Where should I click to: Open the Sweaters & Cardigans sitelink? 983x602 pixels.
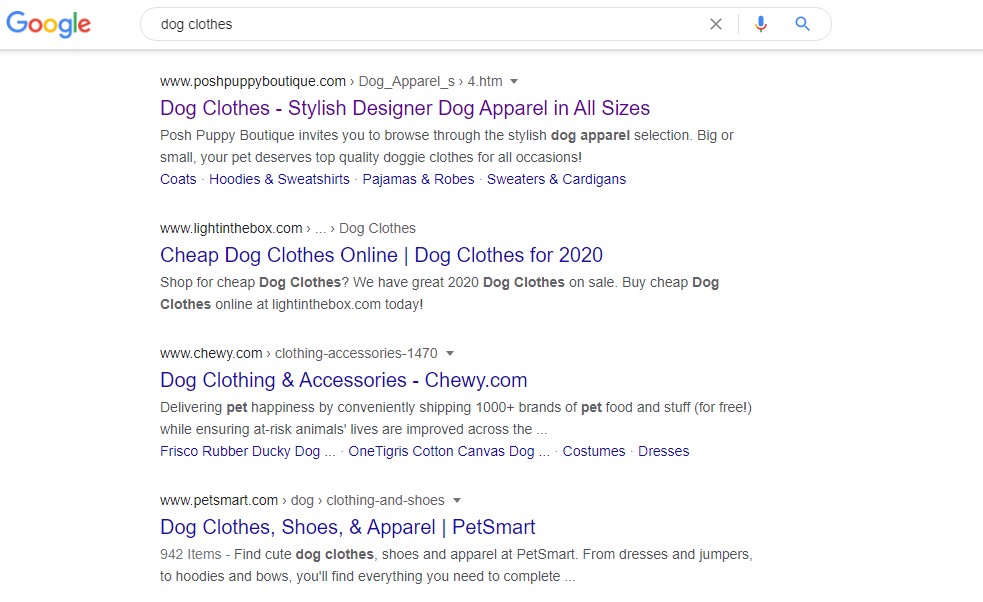556,179
